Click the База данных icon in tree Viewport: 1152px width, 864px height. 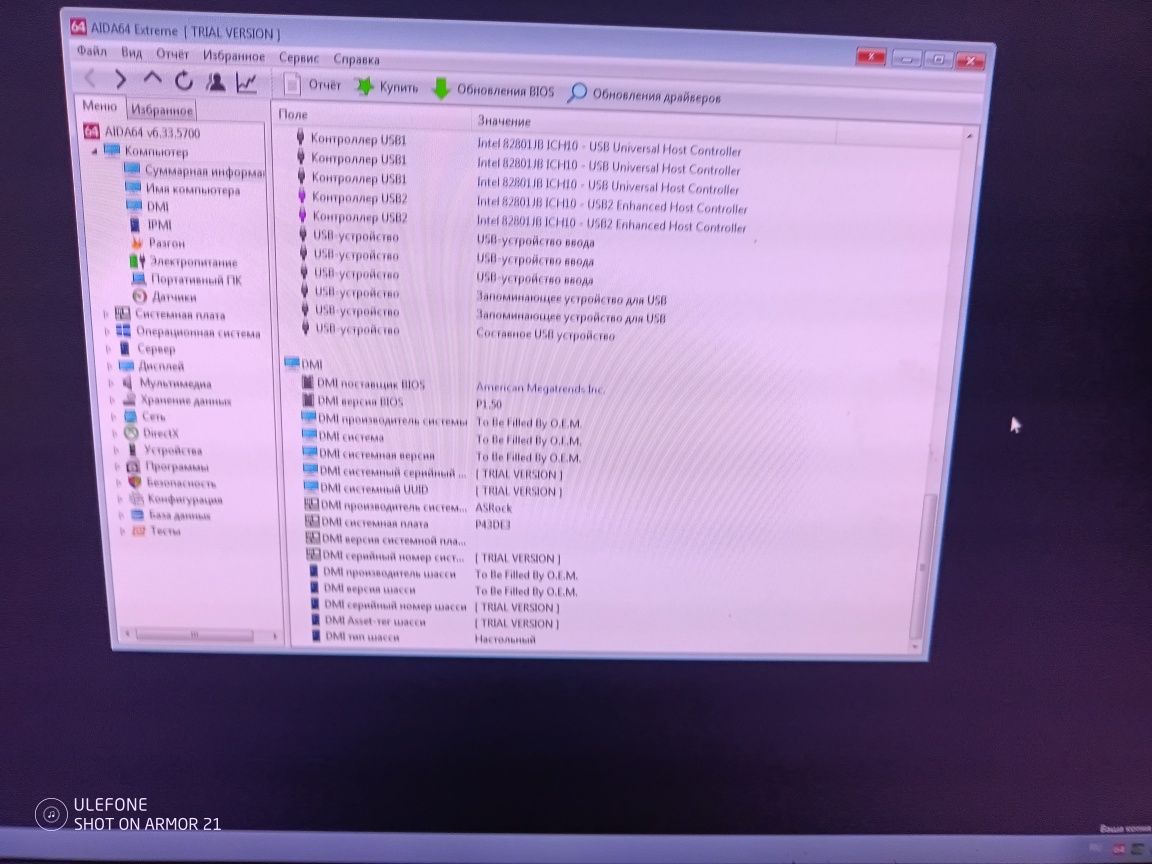137,515
